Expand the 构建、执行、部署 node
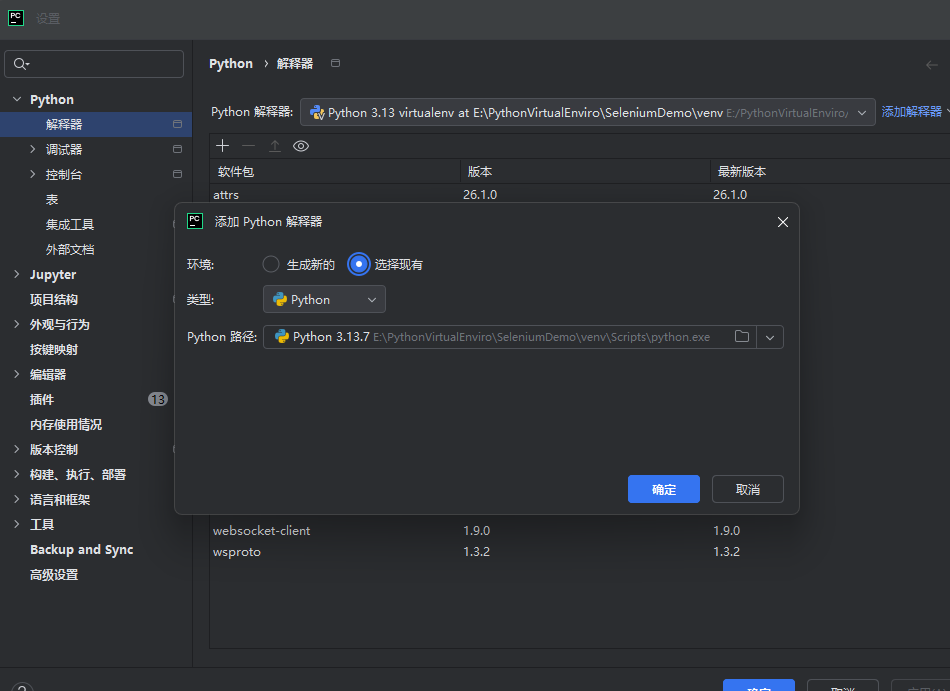 [17, 474]
